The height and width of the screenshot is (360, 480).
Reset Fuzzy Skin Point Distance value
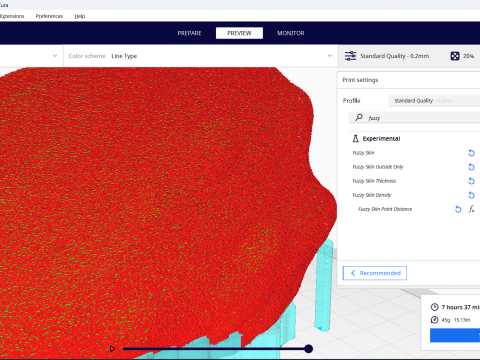[458, 209]
